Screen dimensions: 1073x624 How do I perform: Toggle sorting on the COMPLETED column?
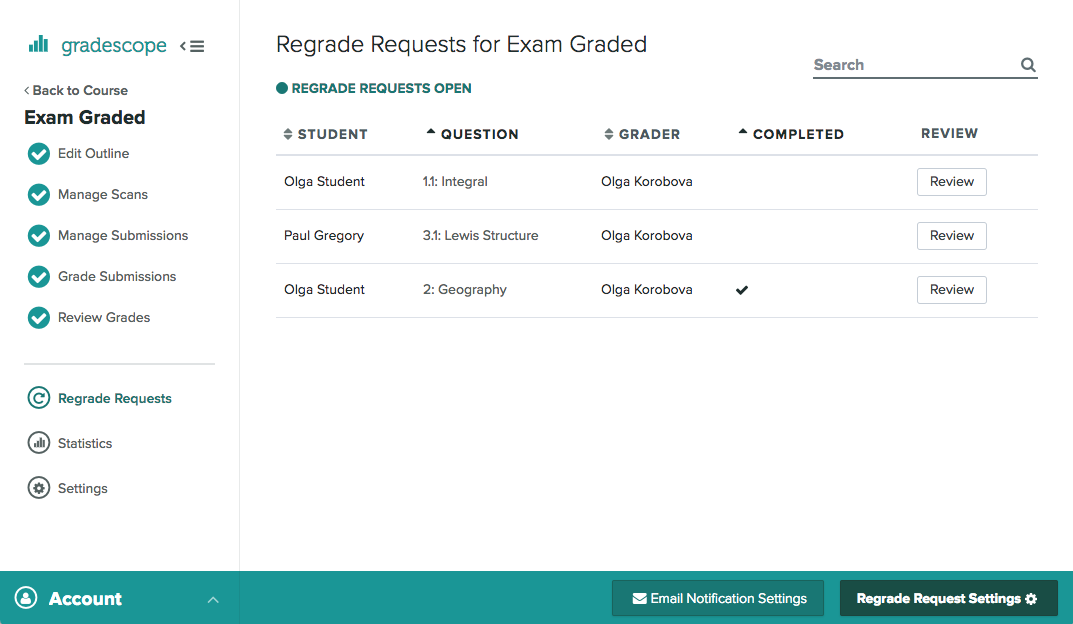click(741, 132)
